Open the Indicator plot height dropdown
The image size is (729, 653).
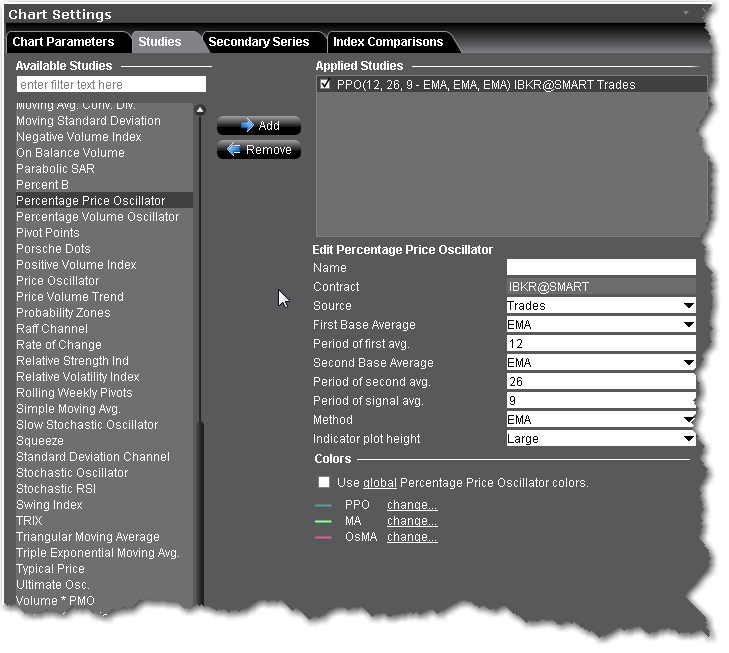click(x=688, y=439)
